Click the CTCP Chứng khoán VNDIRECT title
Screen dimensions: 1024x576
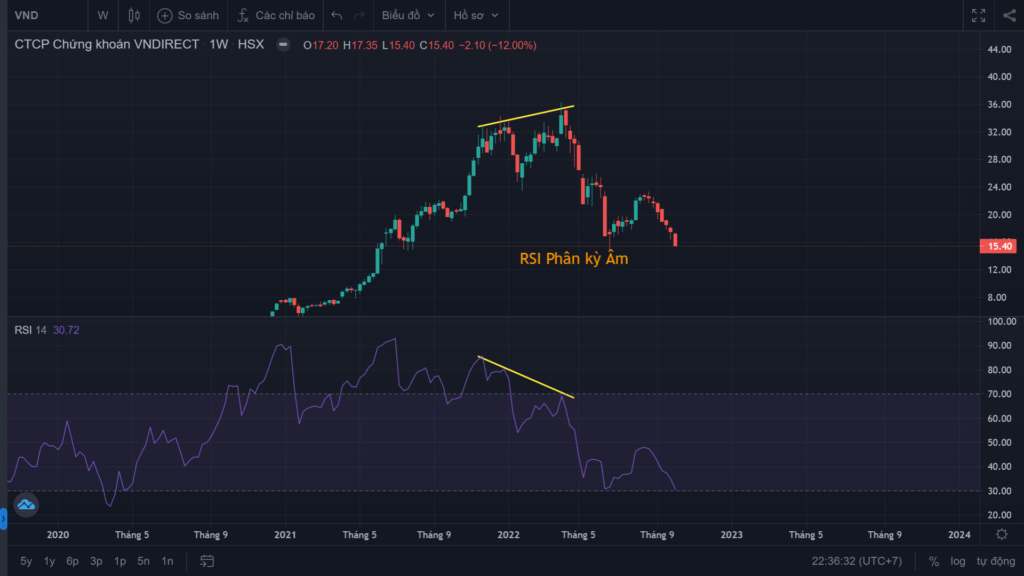pyautogui.click(x=106, y=44)
